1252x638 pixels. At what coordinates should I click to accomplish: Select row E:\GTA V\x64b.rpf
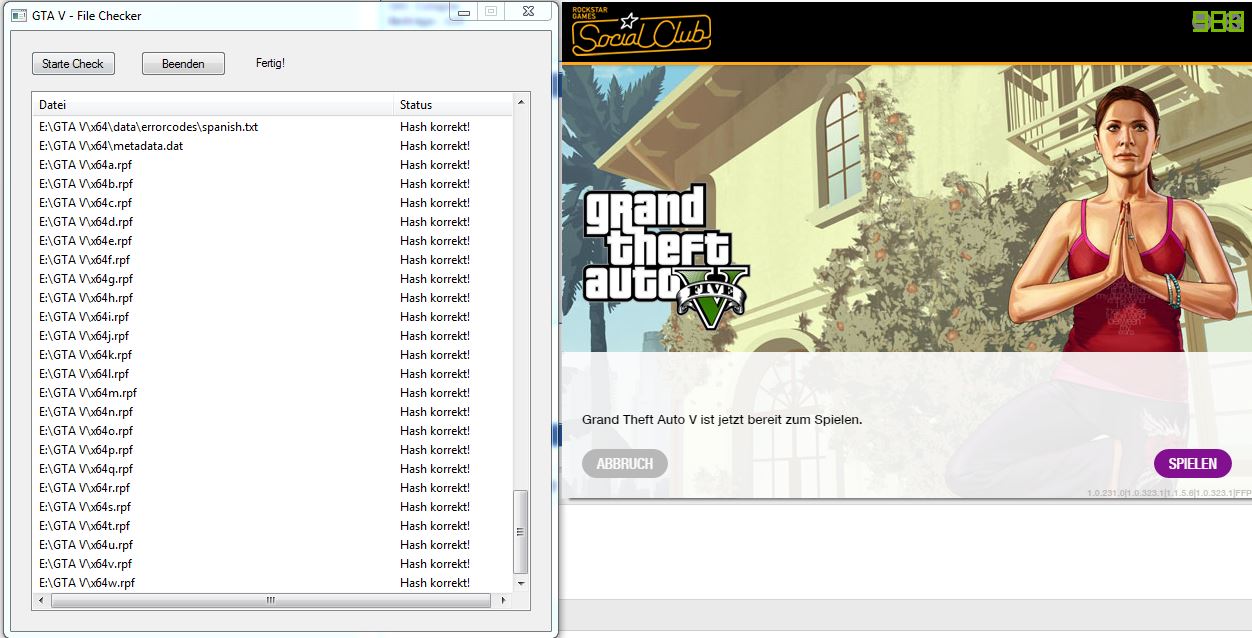point(272,184)
